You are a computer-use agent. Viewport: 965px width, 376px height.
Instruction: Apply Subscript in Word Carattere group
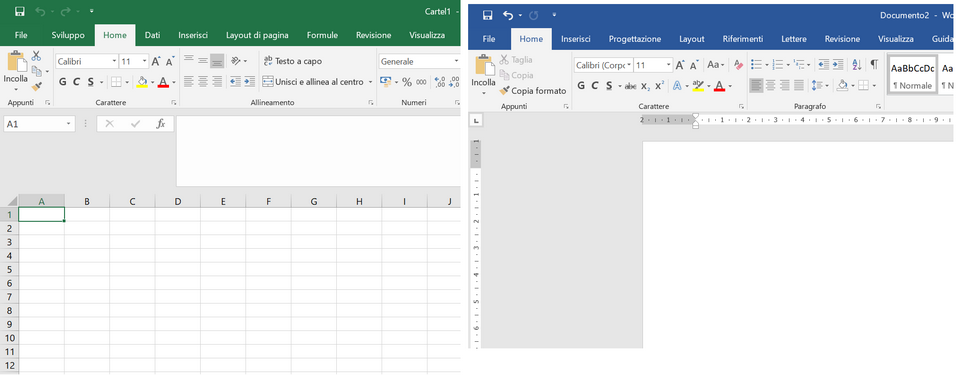645,86
